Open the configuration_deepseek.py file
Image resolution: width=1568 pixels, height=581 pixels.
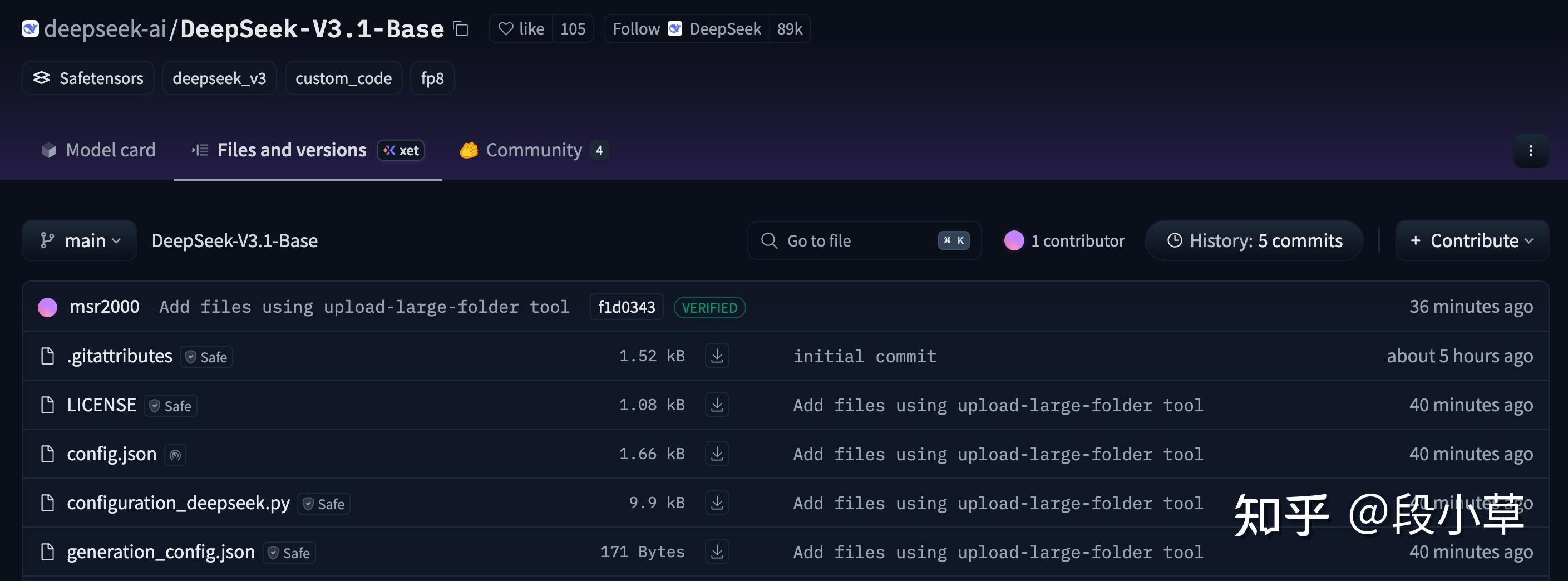[x=179, y=503]
